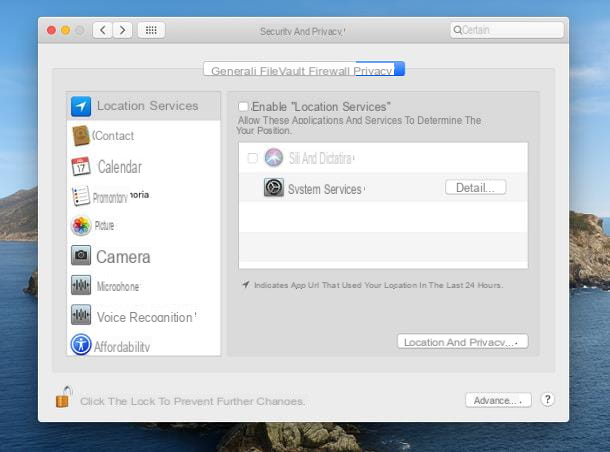Open help with the question mark button
The height and width of the screenshot is (452, 610).
(x=547, y=399)
